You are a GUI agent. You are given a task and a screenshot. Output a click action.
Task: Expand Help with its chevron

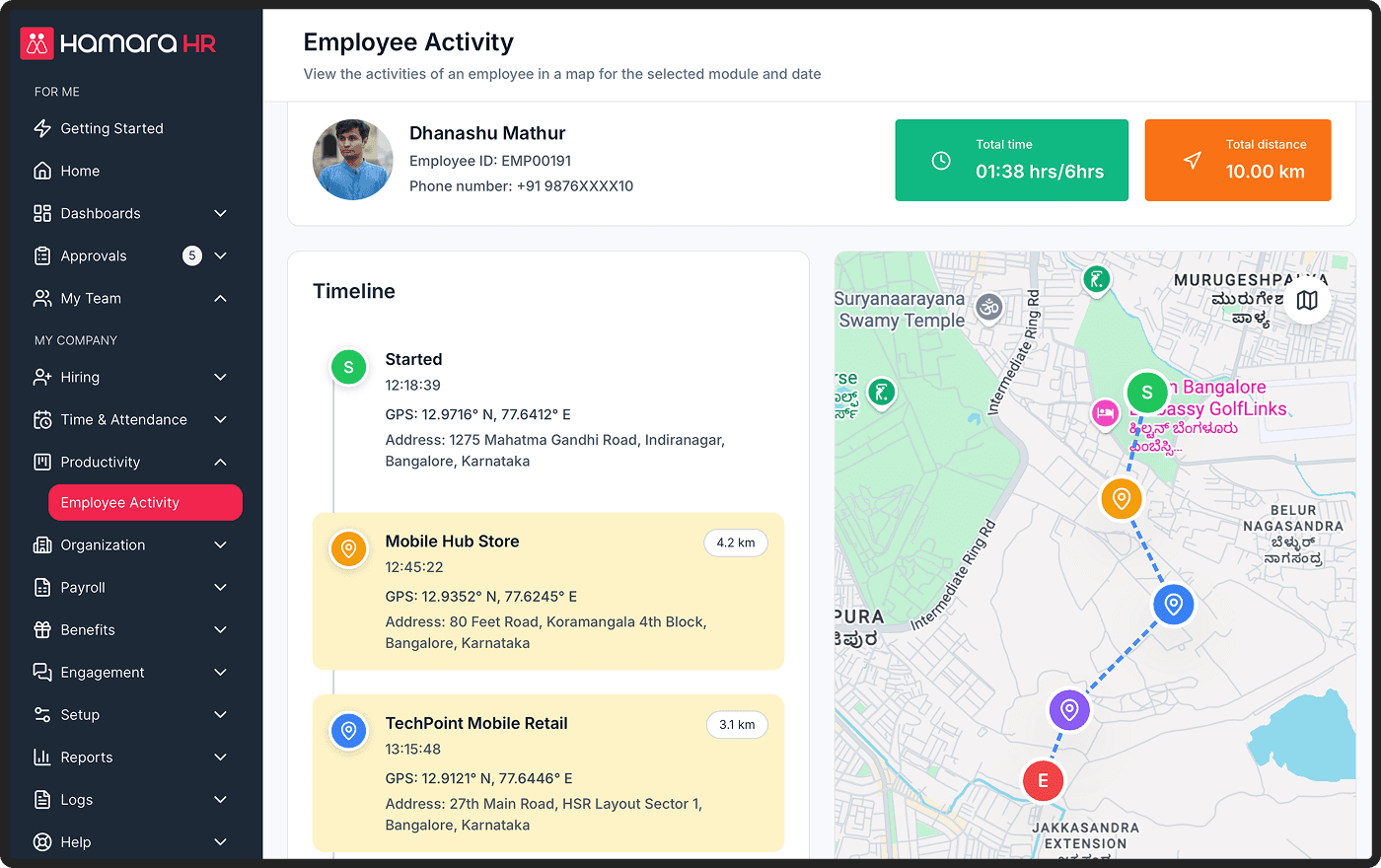coord(221,841)
